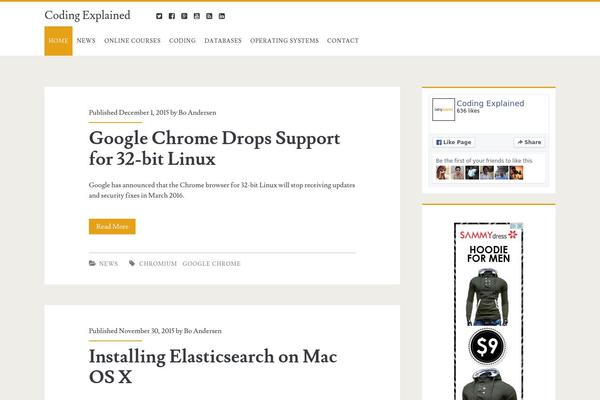600x400 pixels.
Task: Click the Facebook Share button
Action: coord(529,142)
